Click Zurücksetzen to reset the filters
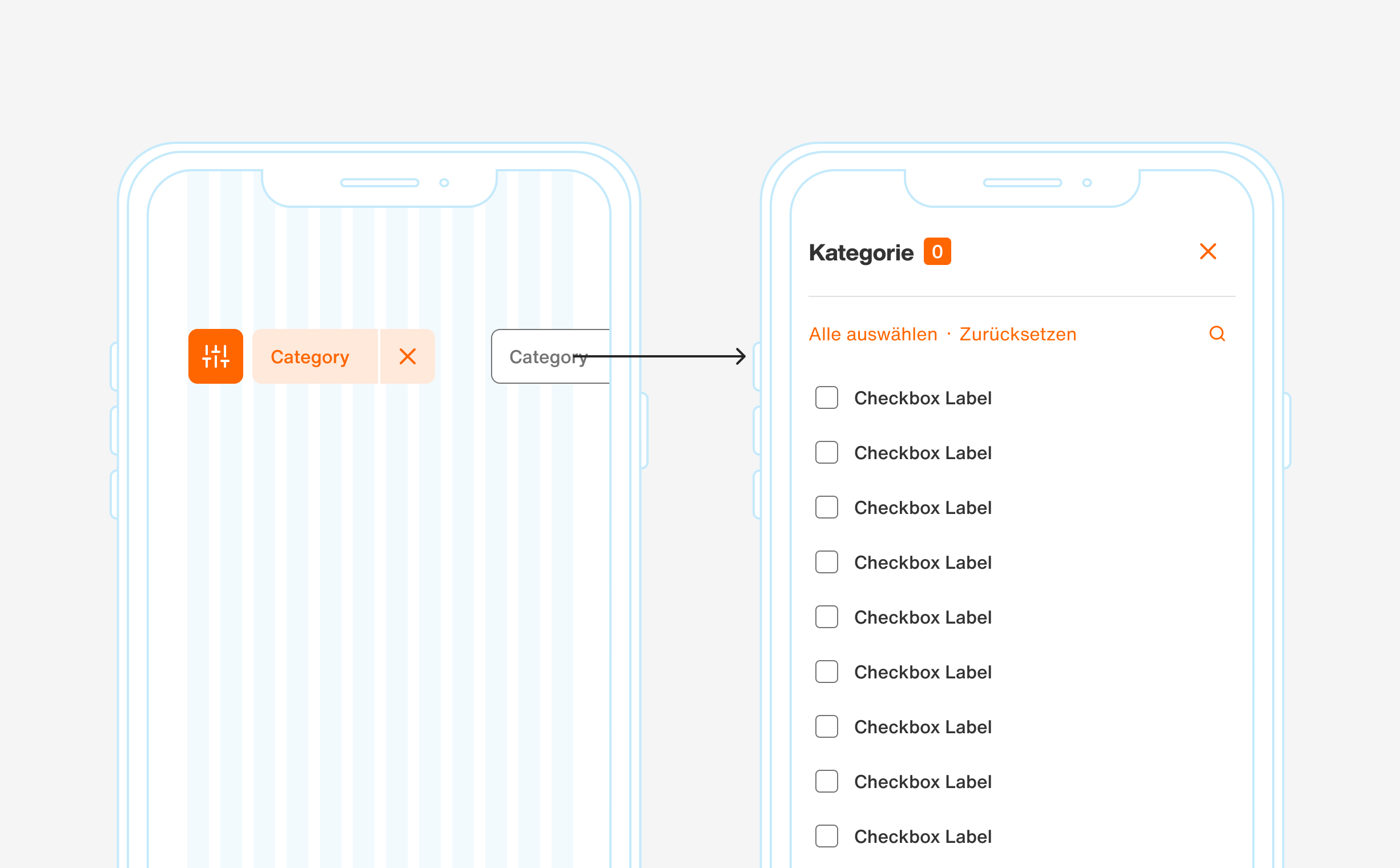This screenshot has width=1400, height=868. pos(1017,333)
